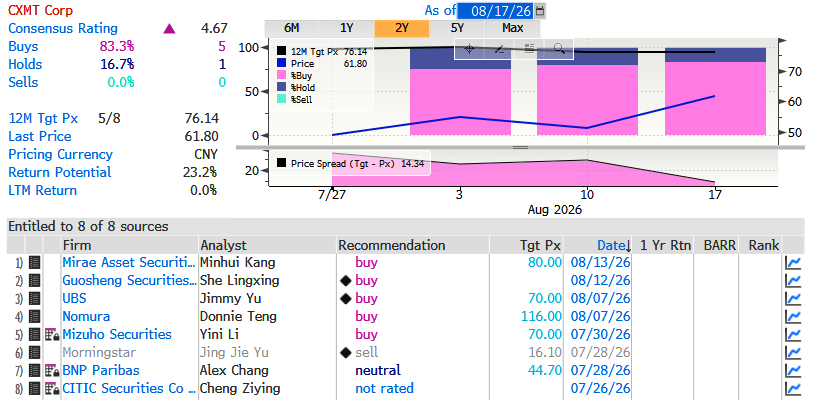This screenshot has width=814, height=400.
Task: Toggle the chart legend/table icon
Action: (x=530, y=49)
